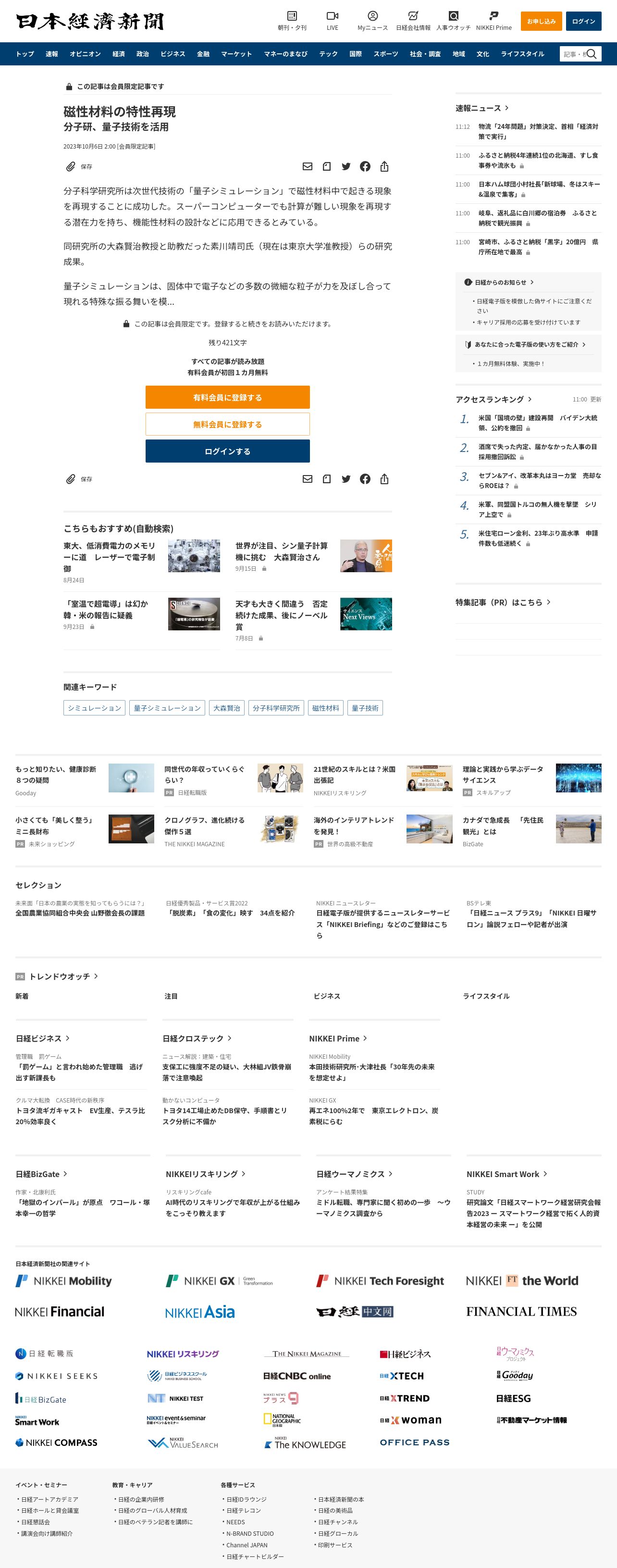Open news item ふるさと納税4年連続1位の北海道
The width and height of the screenshot is (617, 1568).
538,160
